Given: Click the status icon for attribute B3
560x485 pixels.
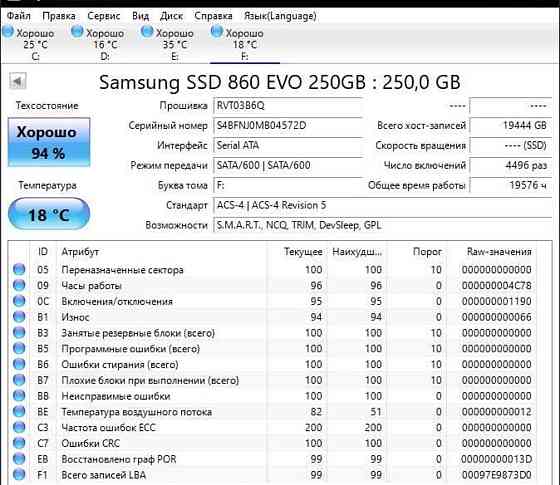Looking at the screenshot, I should [x=19, y=332].
